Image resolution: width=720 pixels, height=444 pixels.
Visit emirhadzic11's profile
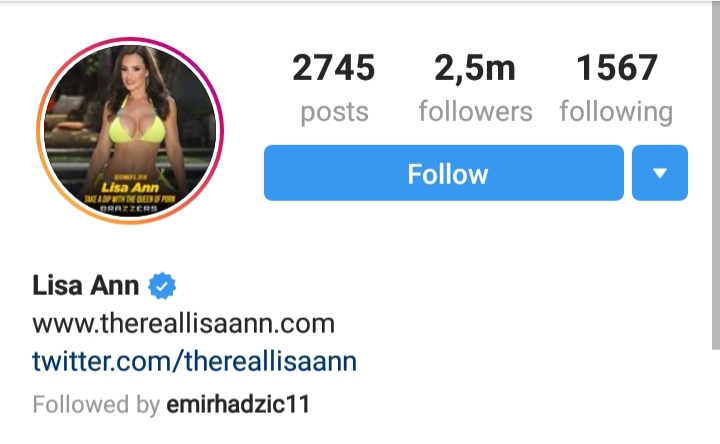[x=238, y=405]
